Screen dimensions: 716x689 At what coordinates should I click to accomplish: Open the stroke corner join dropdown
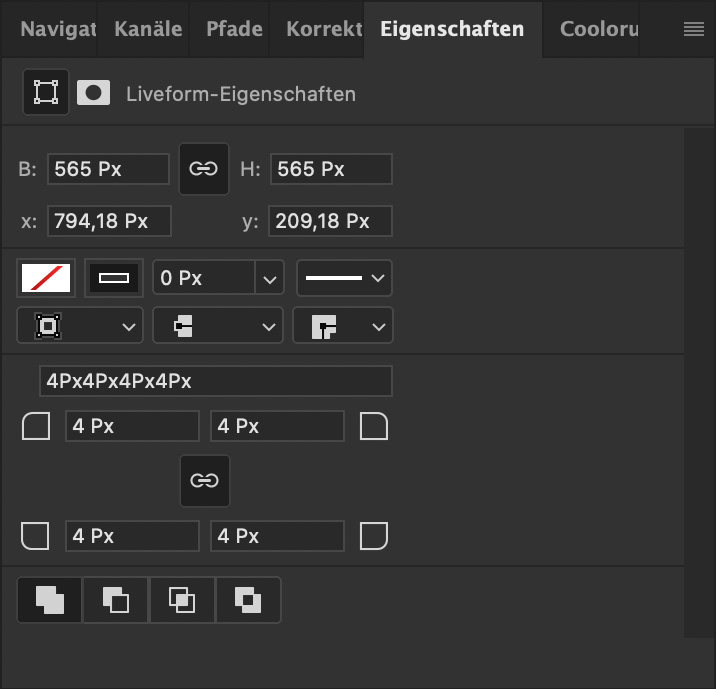[x=343, y=326]
